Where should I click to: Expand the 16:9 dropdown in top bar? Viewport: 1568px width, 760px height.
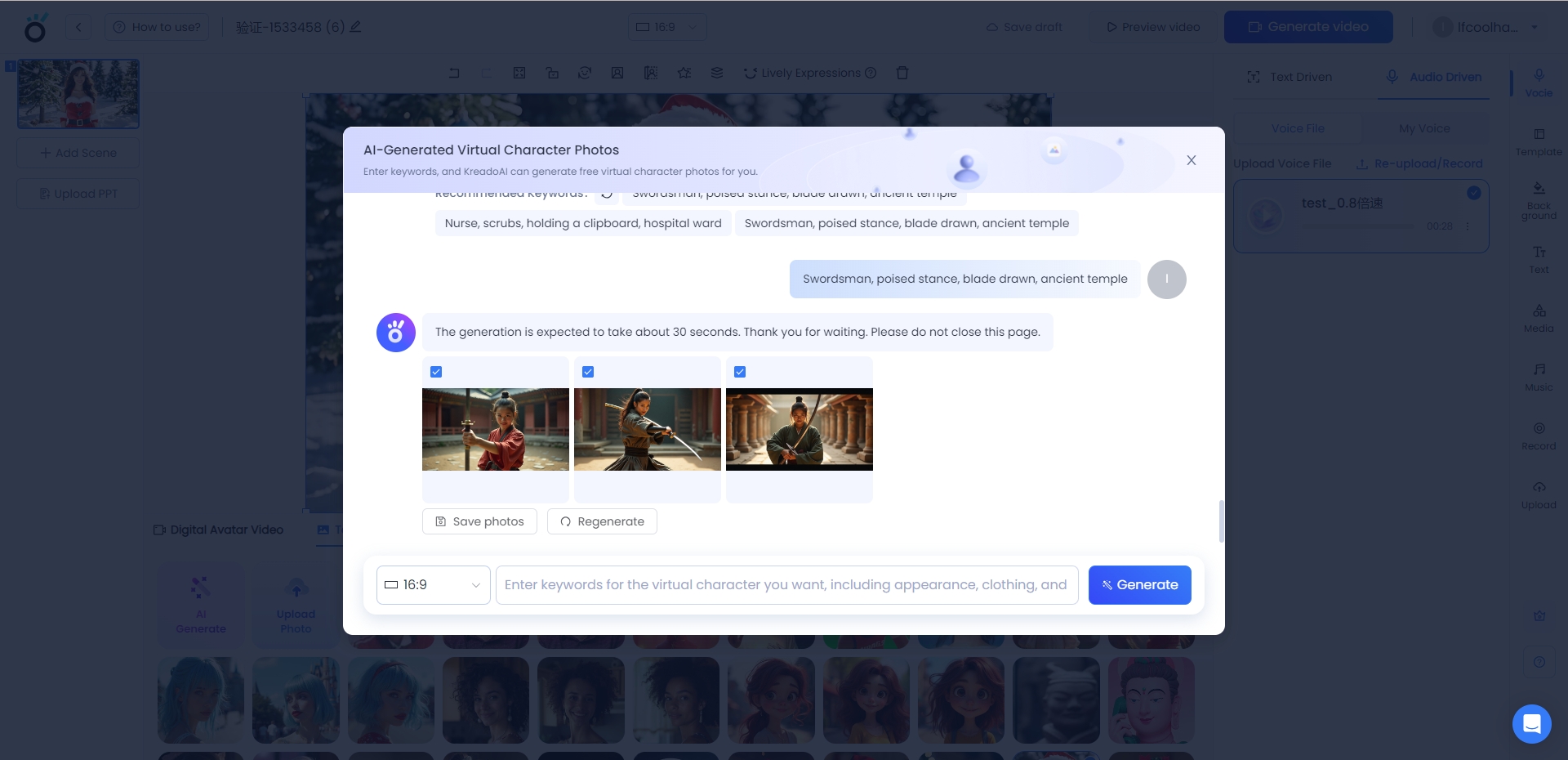667,27
